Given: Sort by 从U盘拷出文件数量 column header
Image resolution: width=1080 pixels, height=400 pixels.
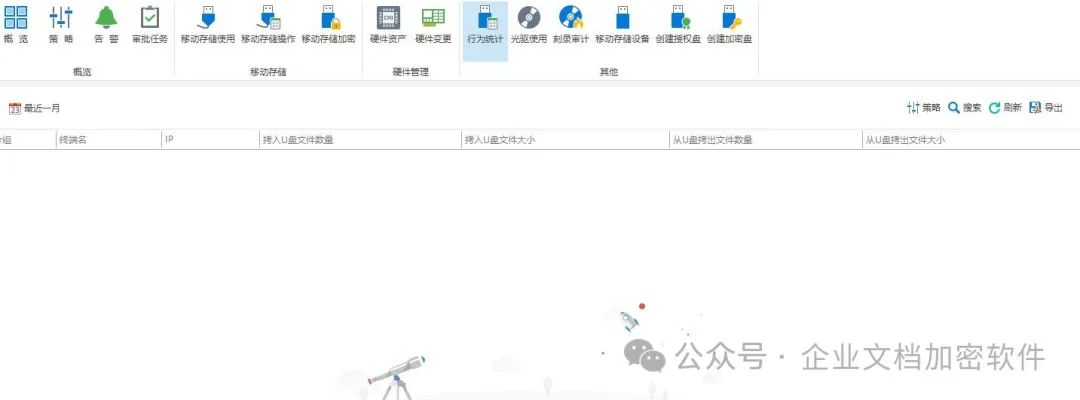Looking at the screenshot, I should 765,140.
